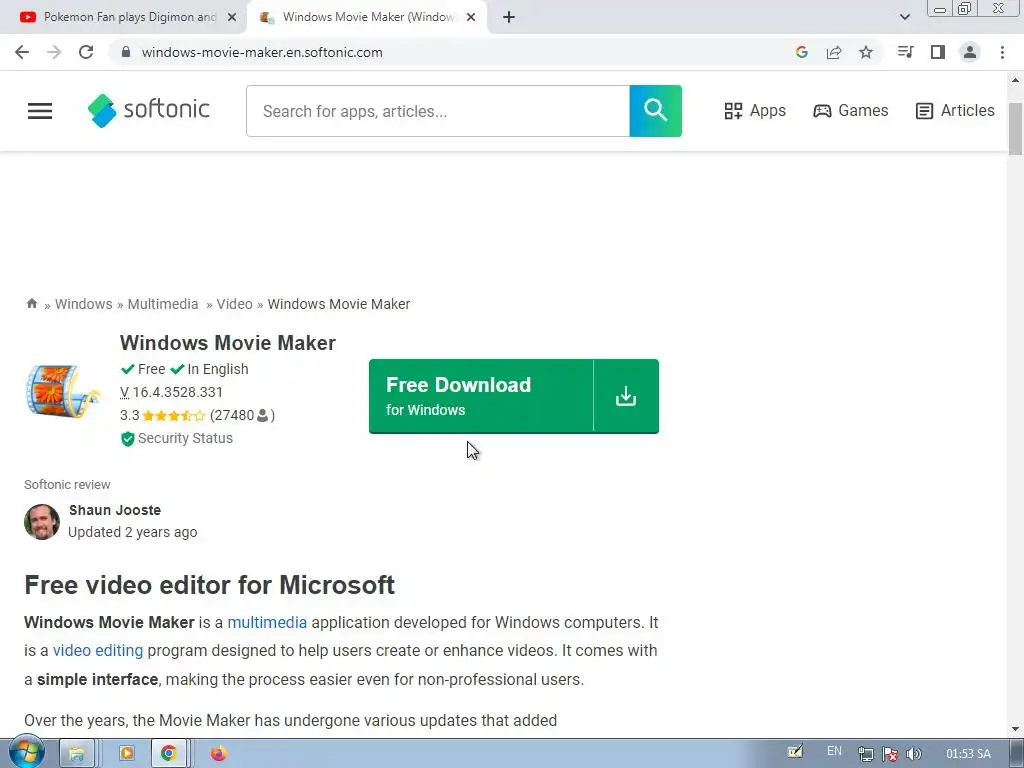The height and width of the screenshot is (768, 1024).
Task: Open the 'video editing' hyperlink
Action: tap(98, 650)
